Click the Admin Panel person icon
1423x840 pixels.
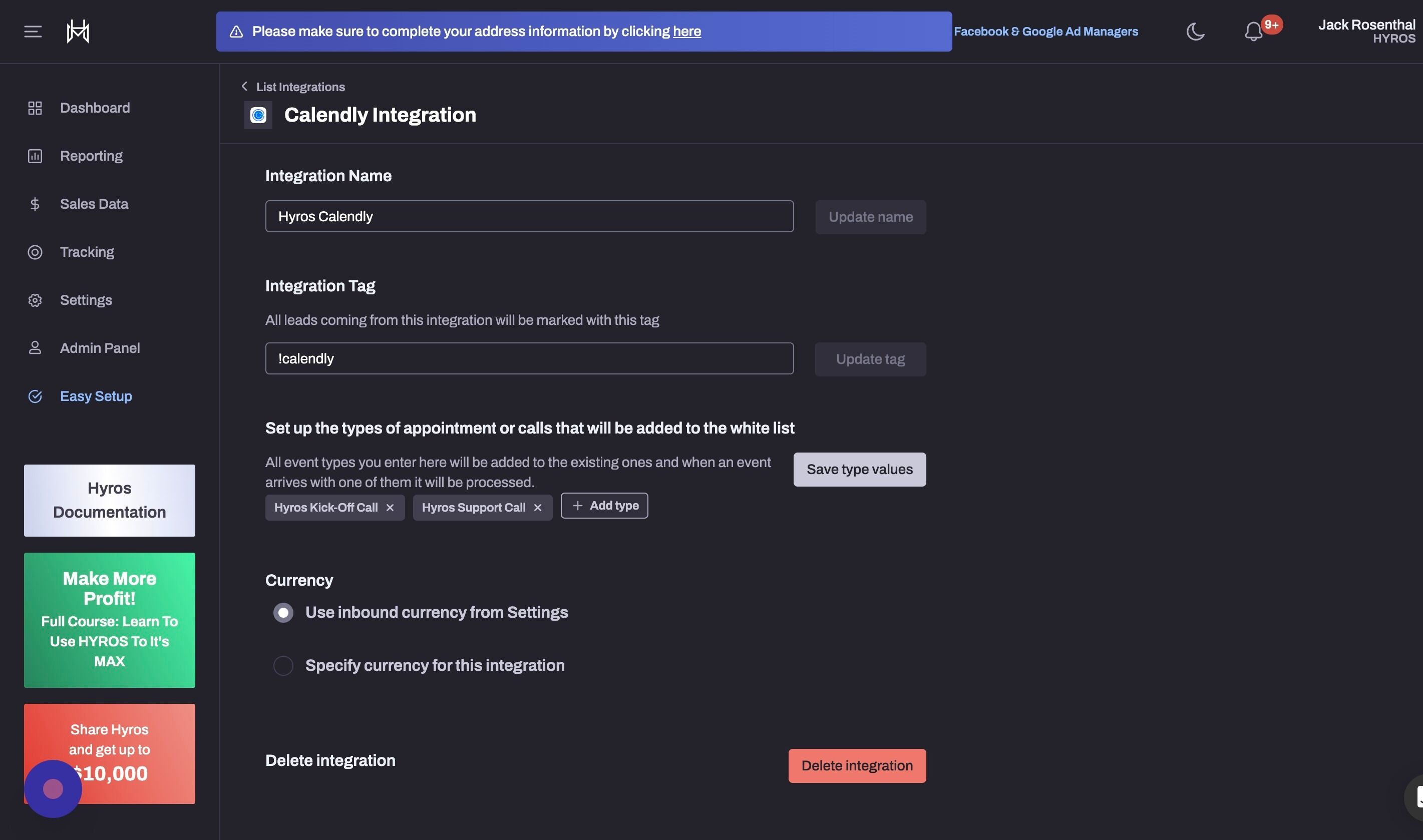coord(35,348)
